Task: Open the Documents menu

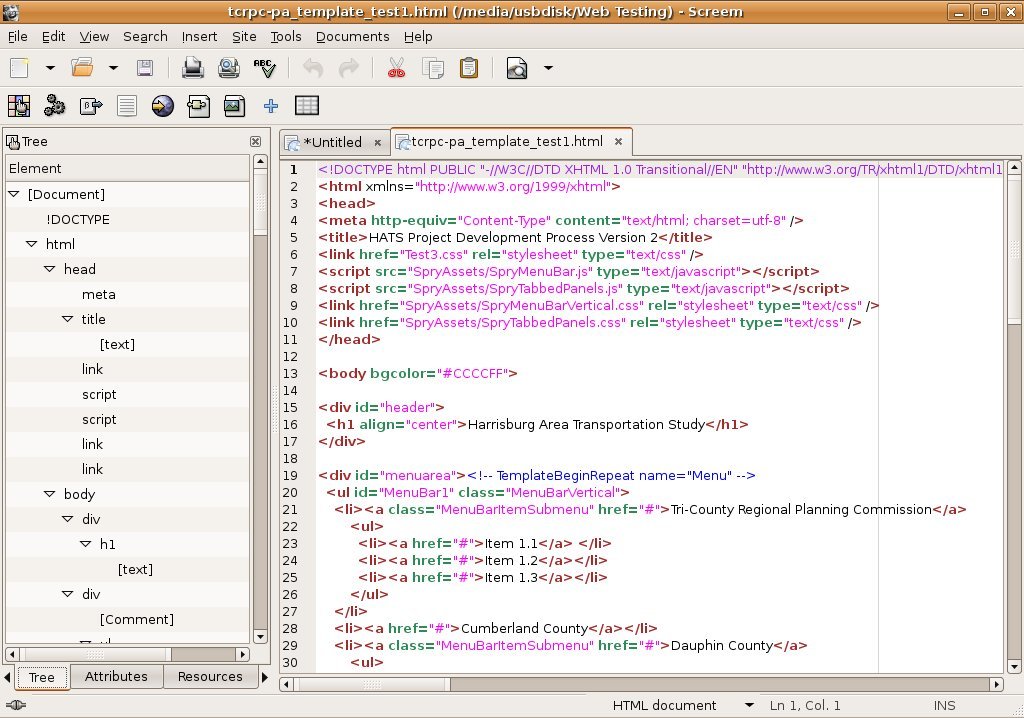Action: (x=352, y=36)
